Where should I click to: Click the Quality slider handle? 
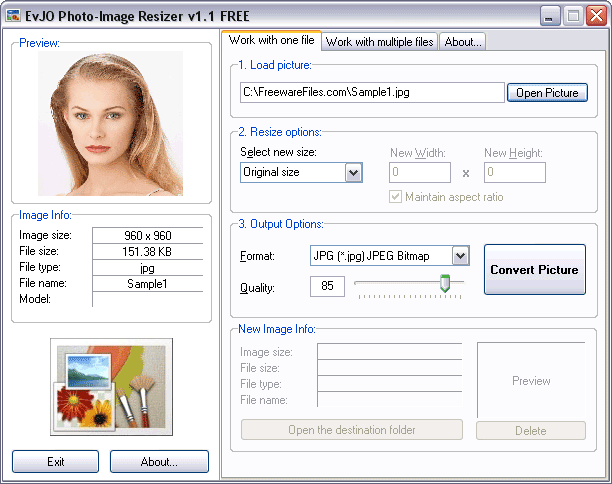(x=445, y=286)
